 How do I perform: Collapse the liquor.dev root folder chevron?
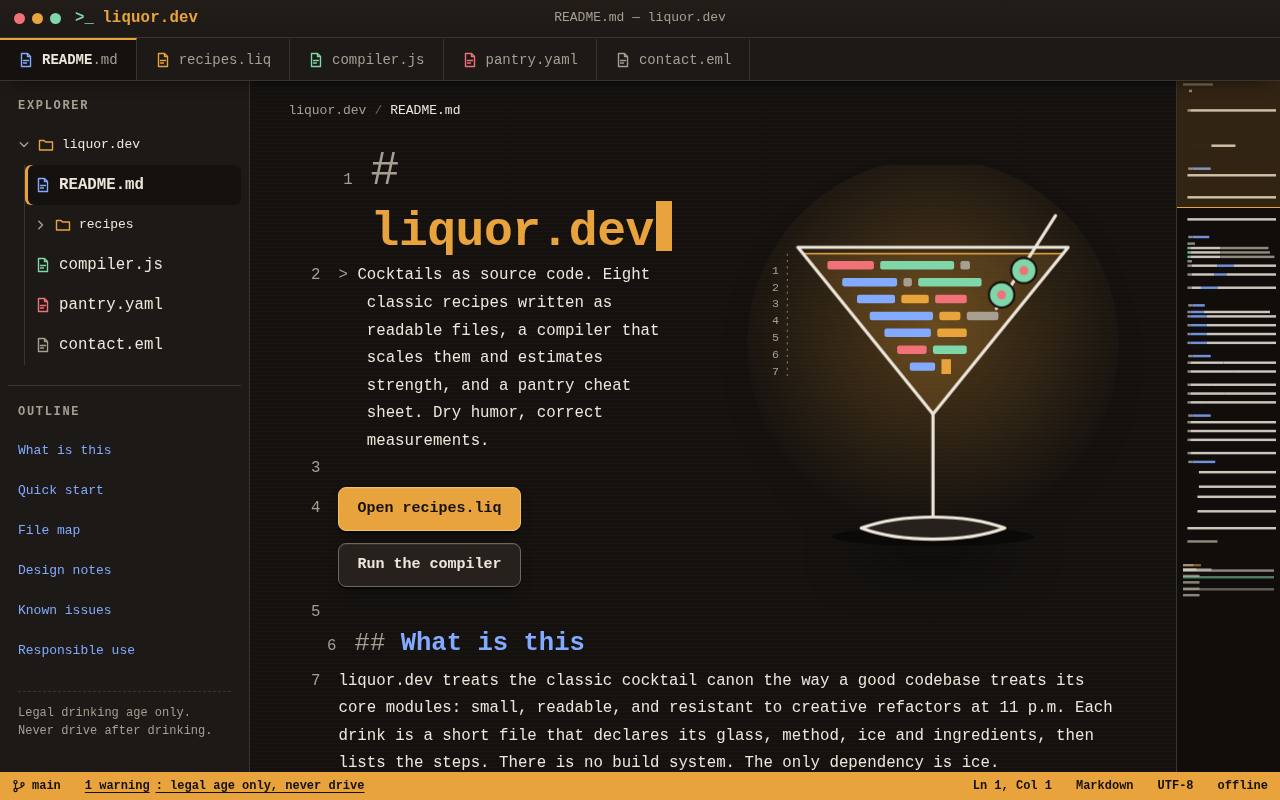[24, 145]
